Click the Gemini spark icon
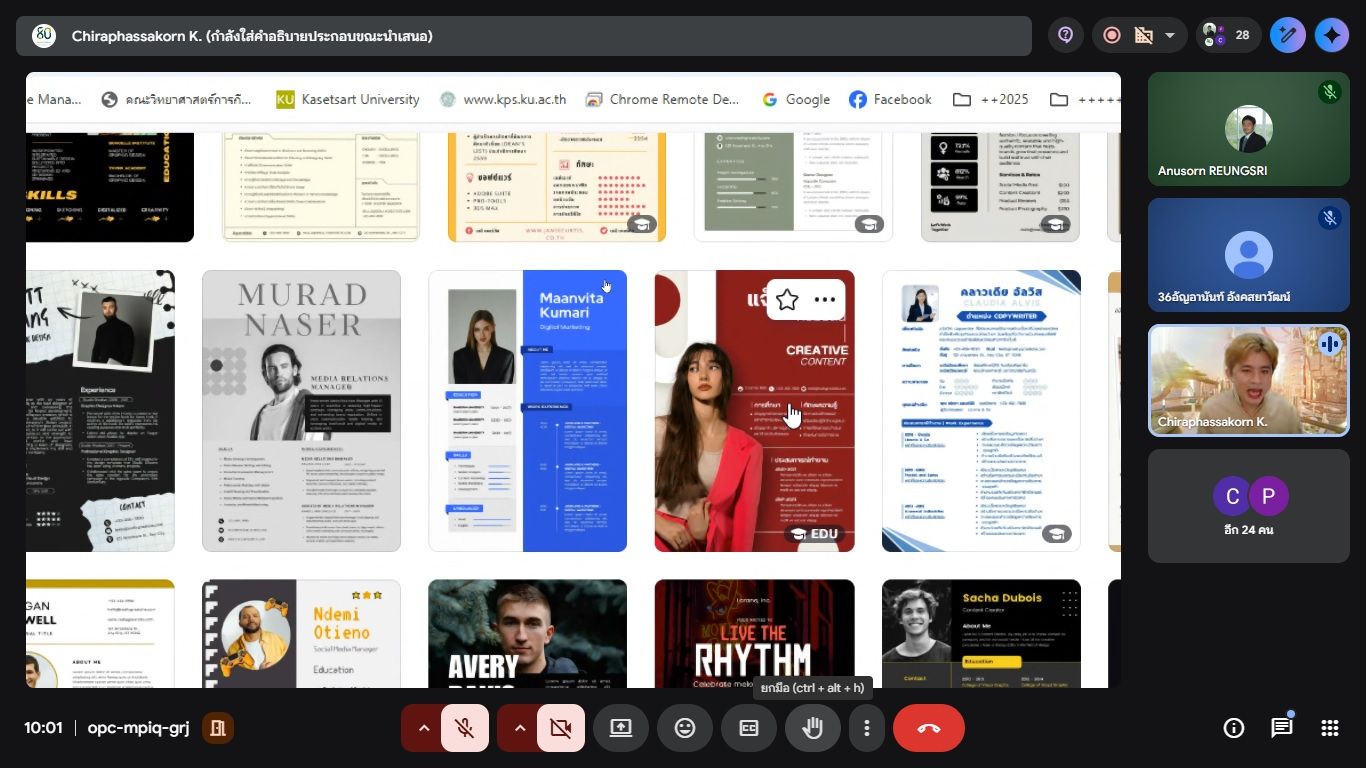 [x=1331, y=35]
